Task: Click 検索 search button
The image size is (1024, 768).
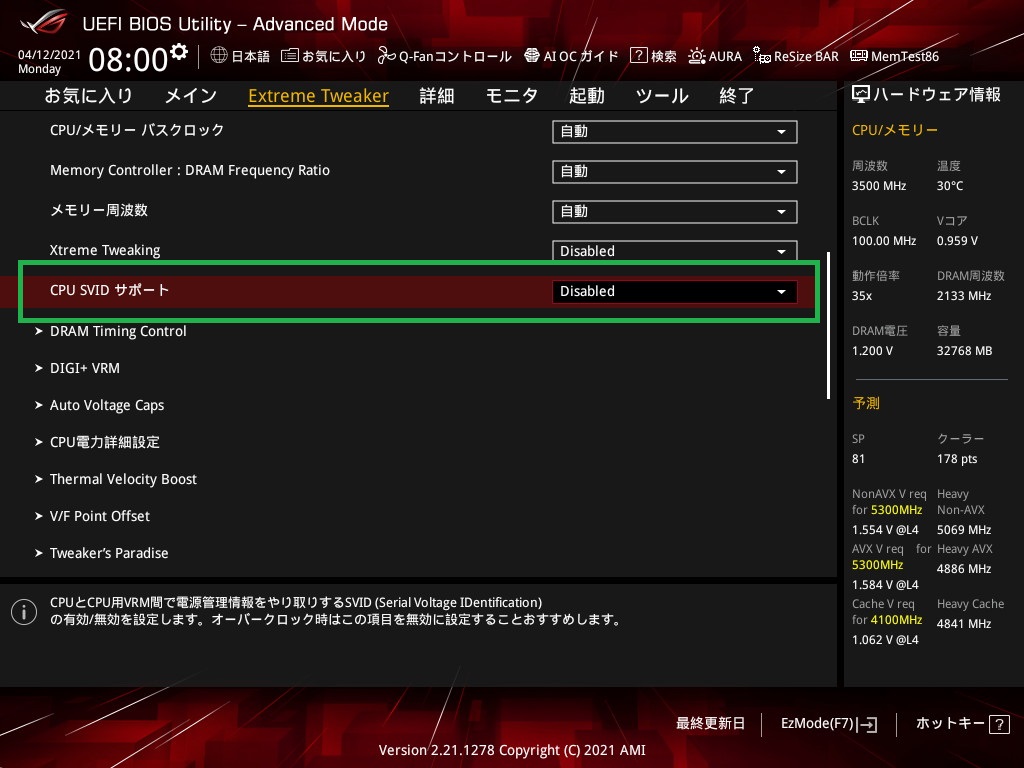Action: (664, 56)
